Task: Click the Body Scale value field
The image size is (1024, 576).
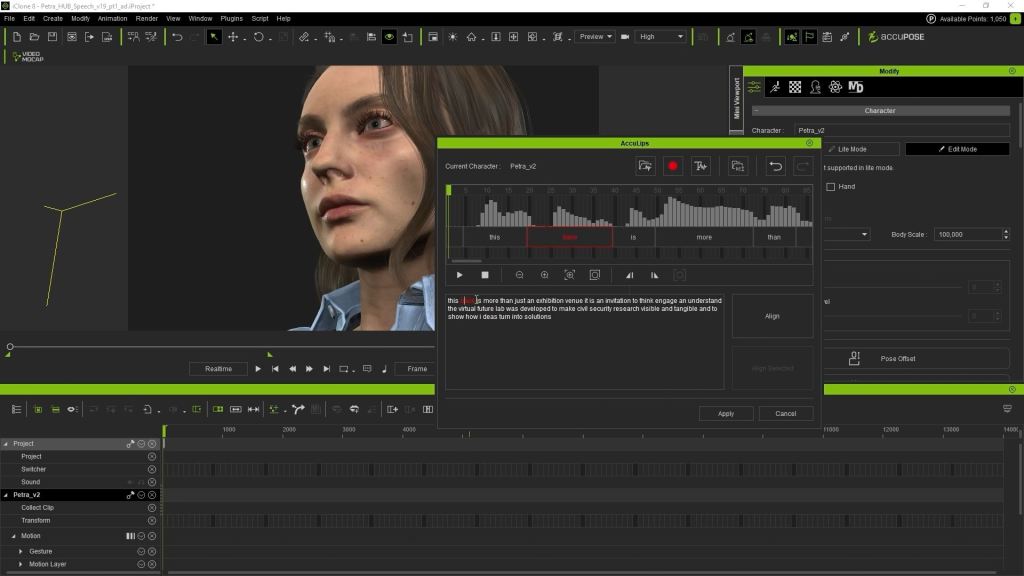Action: click(968, 234)
